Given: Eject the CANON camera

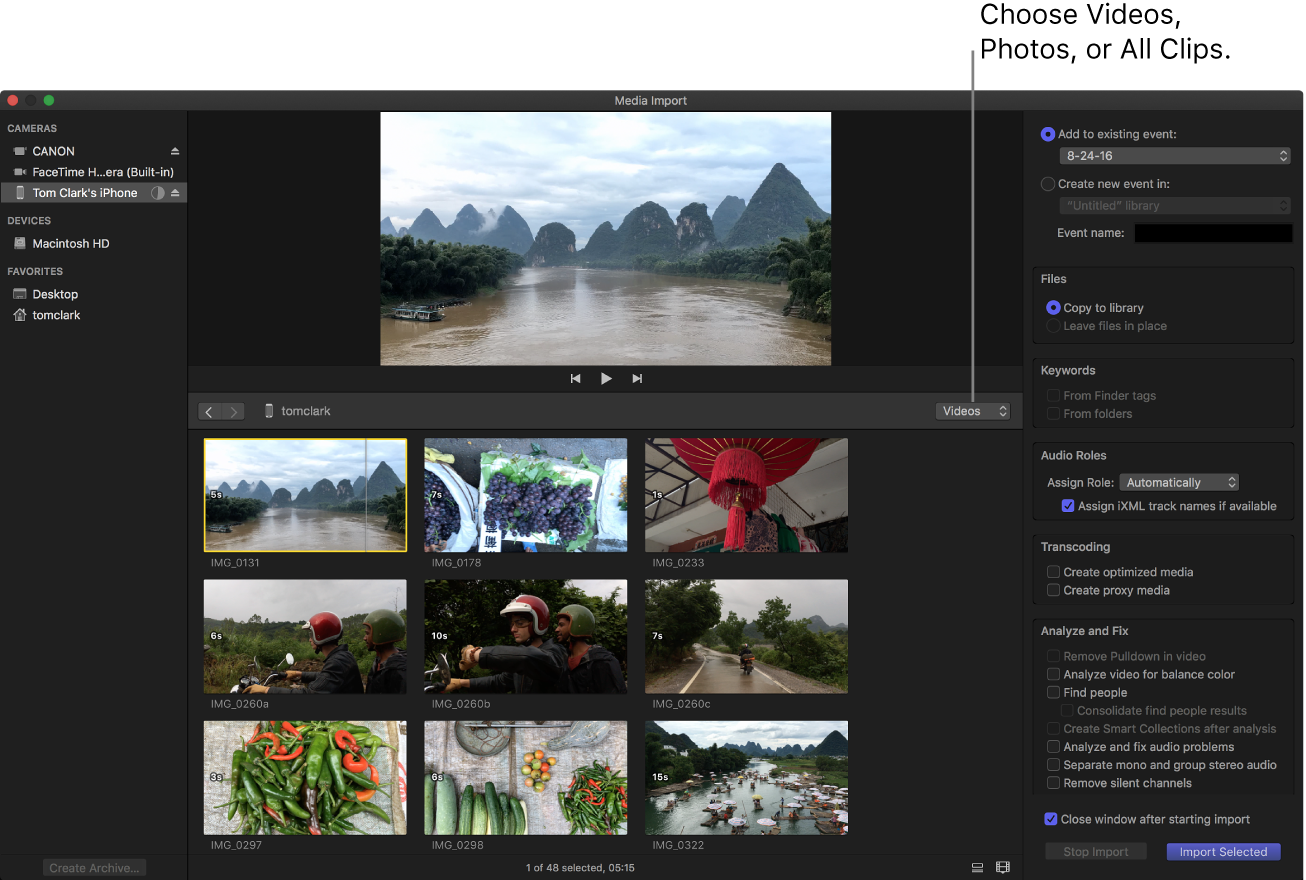Looking at the screenshot, I should [x=175, y=151].
